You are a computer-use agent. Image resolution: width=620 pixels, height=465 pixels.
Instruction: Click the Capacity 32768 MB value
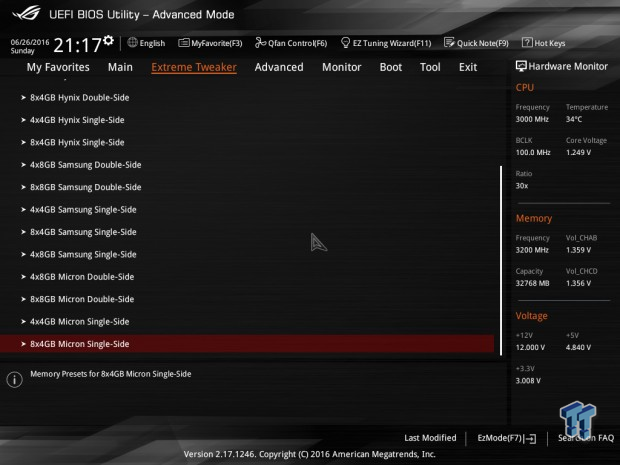tap(532, 283)
